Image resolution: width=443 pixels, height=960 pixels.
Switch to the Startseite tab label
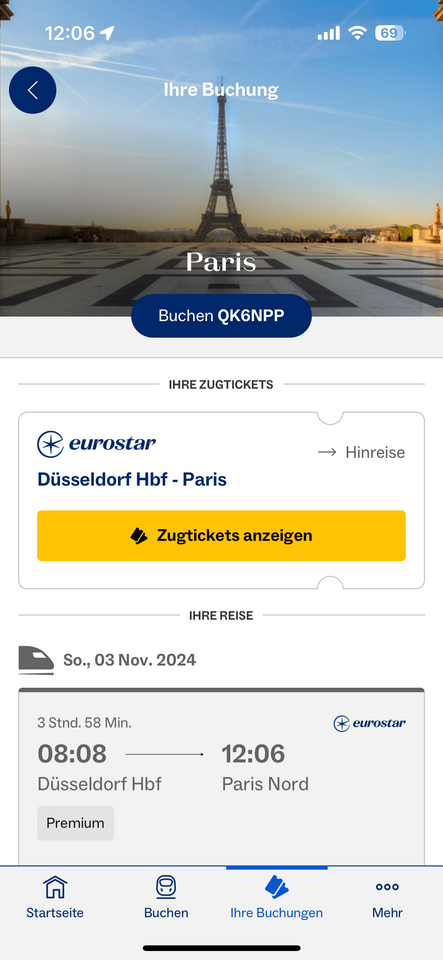tap(54, 913)
